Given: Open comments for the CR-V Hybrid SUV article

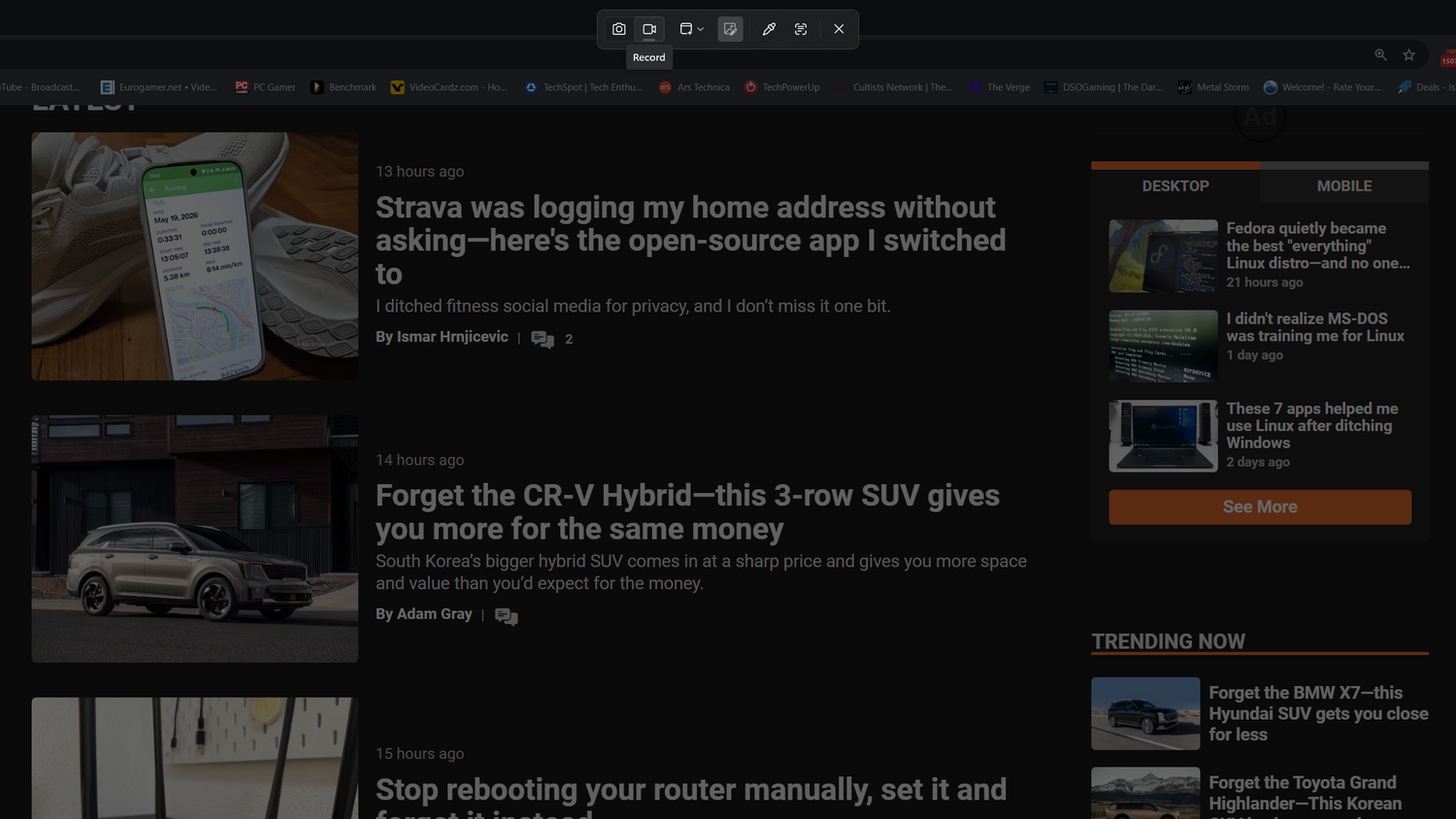Looking at the screenshot, I should 506,616.
